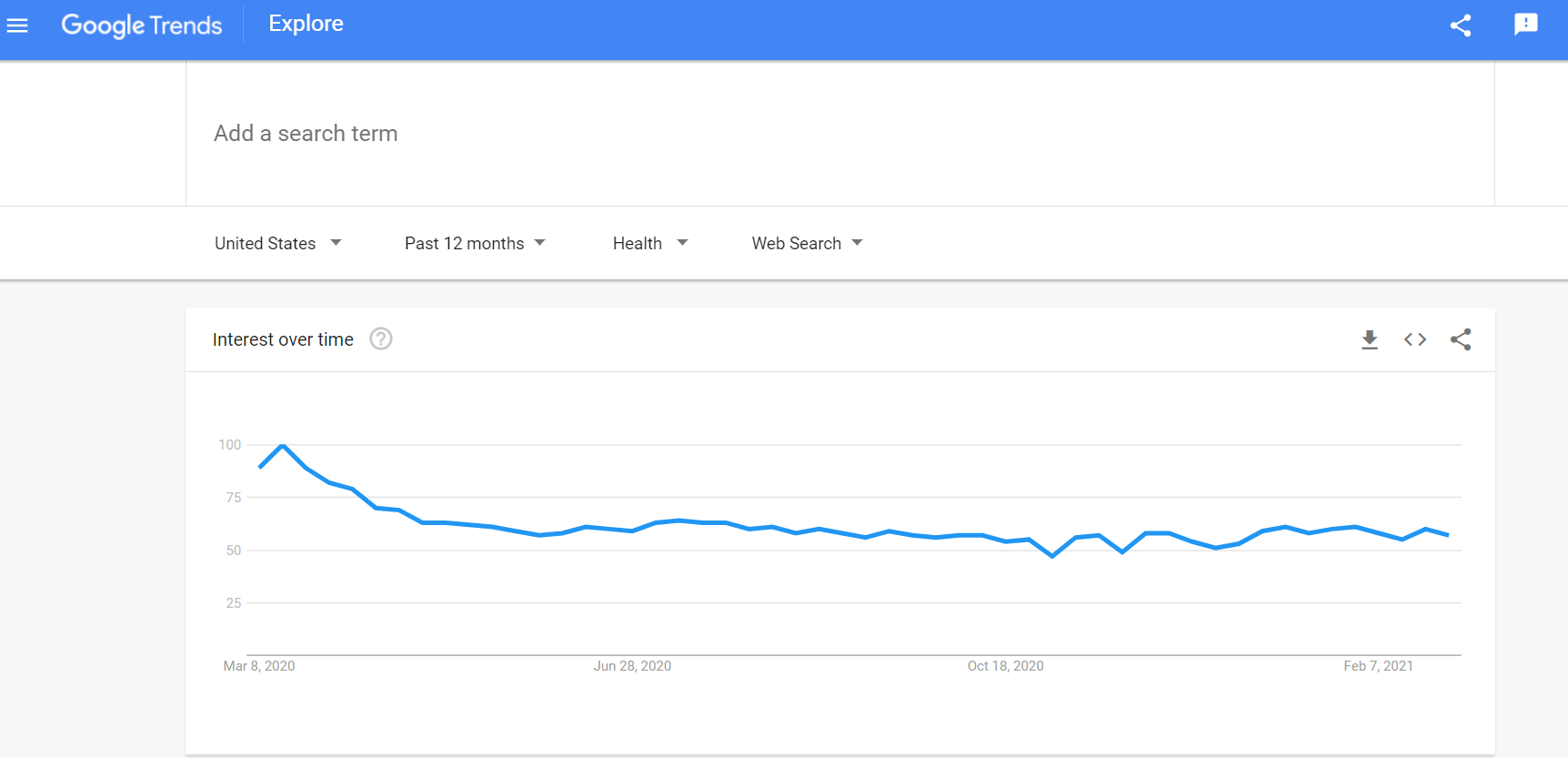Expand the United States region dropdown
The image size is (1568, 758).
[x=278, y=243]
